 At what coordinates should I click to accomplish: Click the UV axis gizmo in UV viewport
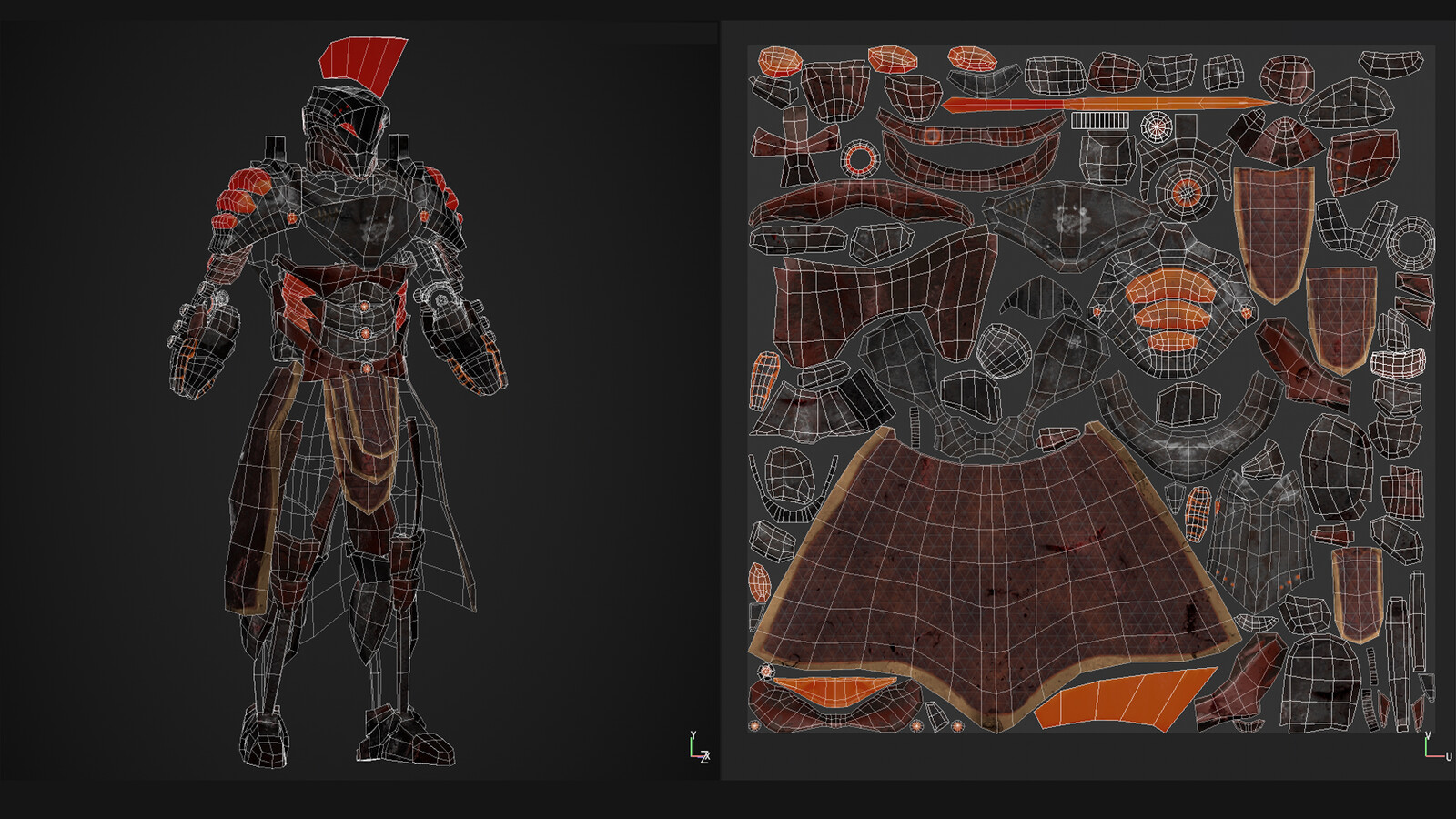tap(1437, 746)
